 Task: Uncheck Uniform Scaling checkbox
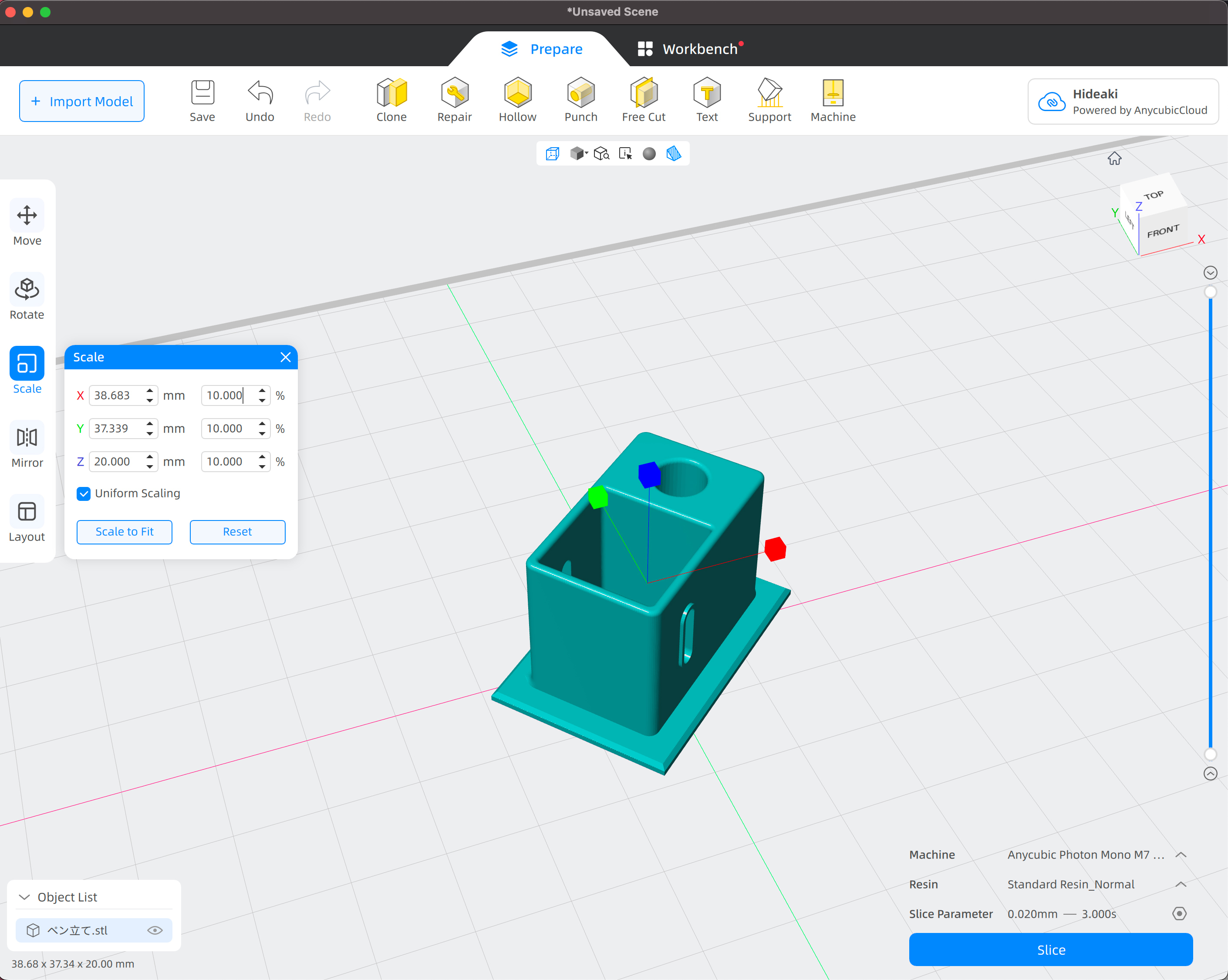coord(84,493)
